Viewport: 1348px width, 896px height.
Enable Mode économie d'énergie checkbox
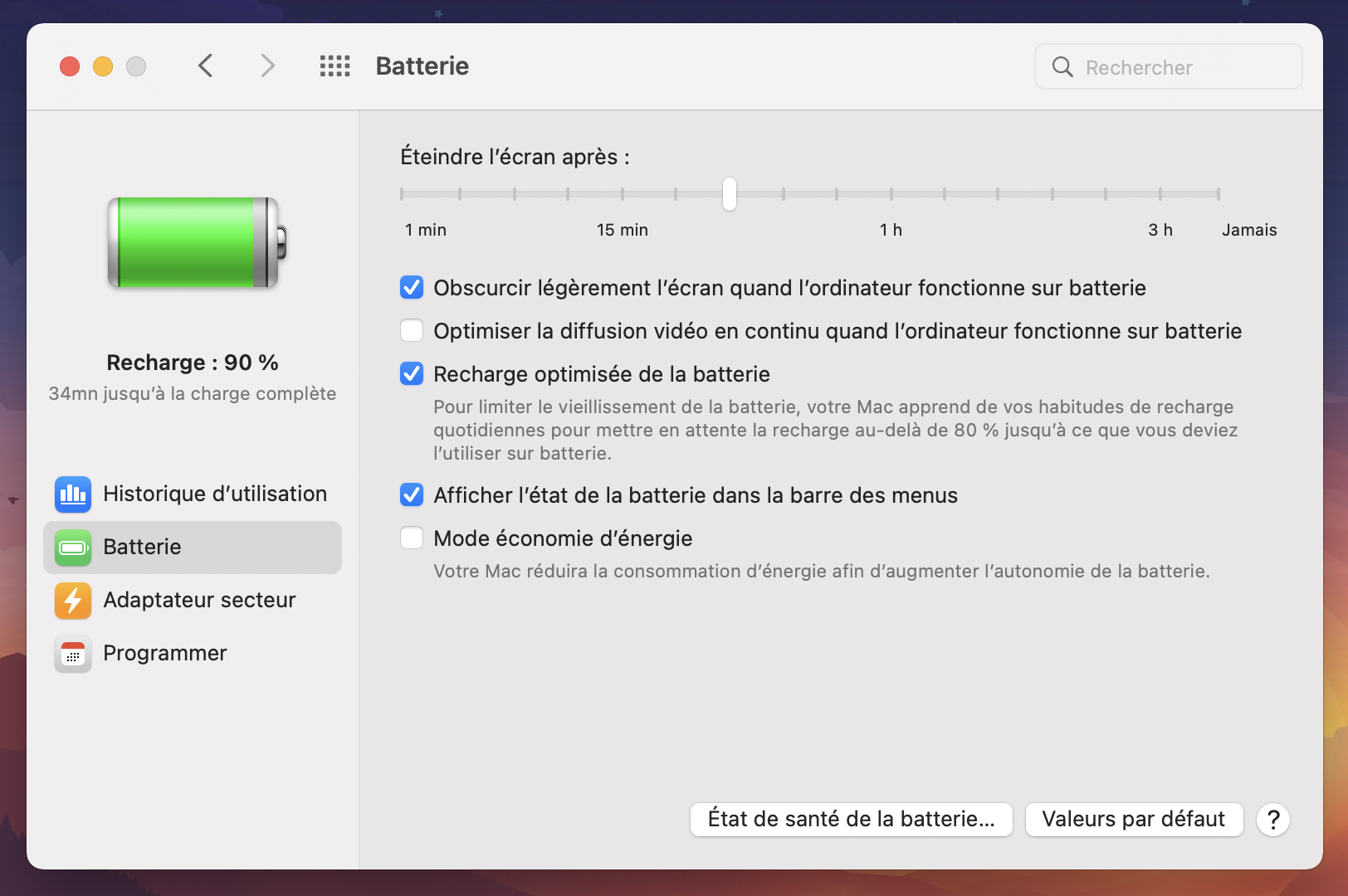coord(412,538)
